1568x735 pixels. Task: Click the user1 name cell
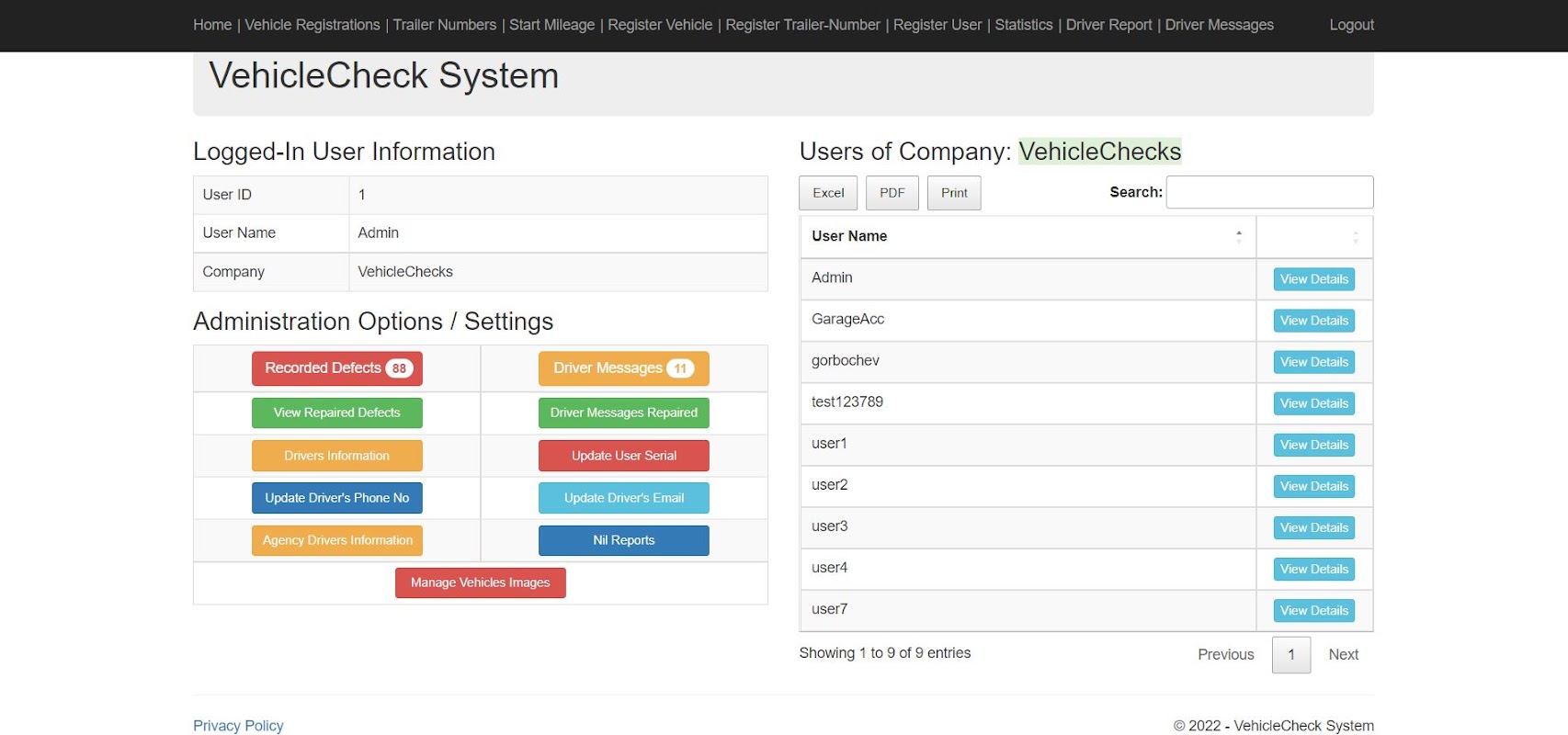pos(1028,445)
